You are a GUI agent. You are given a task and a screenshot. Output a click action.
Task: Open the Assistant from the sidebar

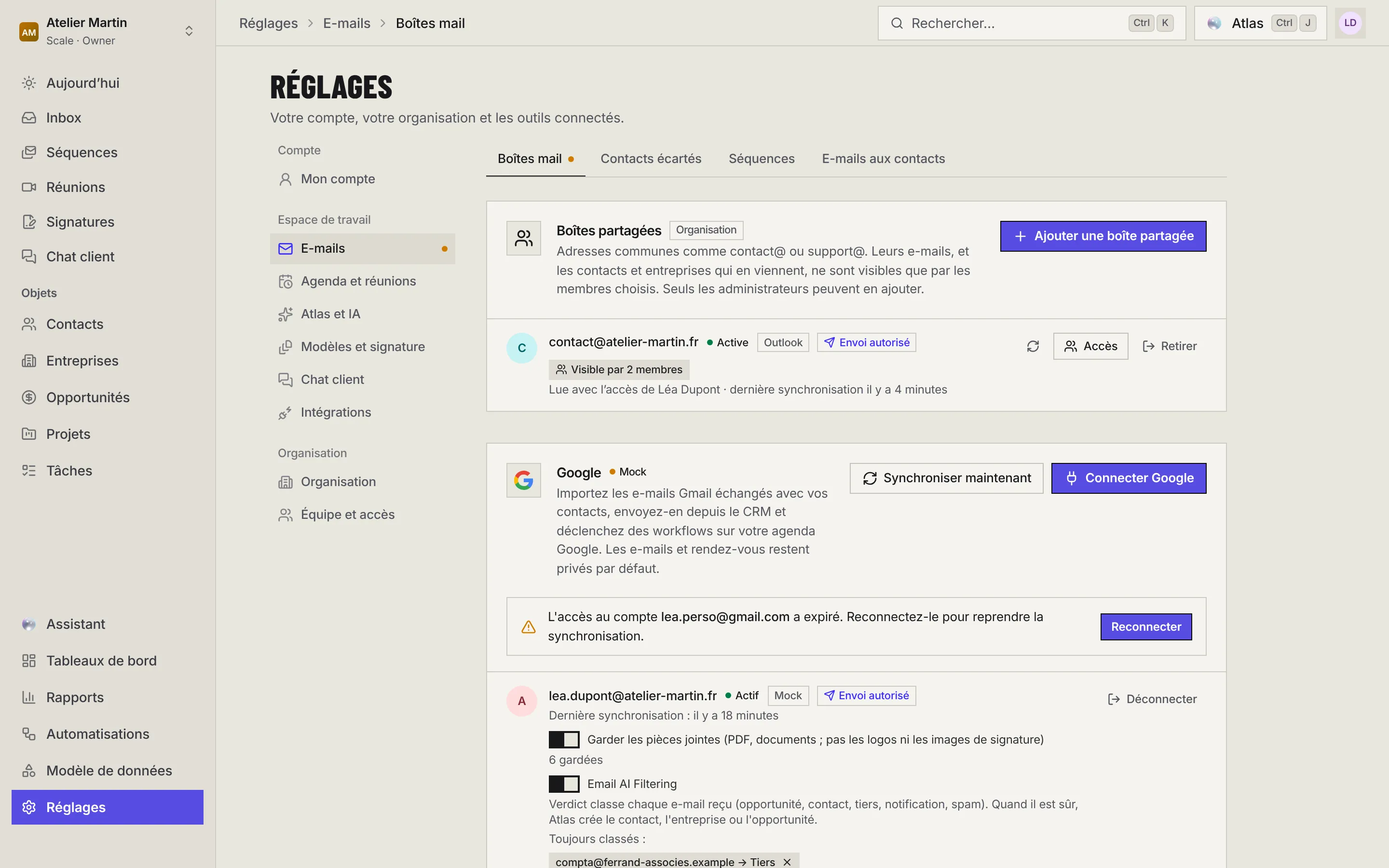pyautogui.click(x=108, y=624)
